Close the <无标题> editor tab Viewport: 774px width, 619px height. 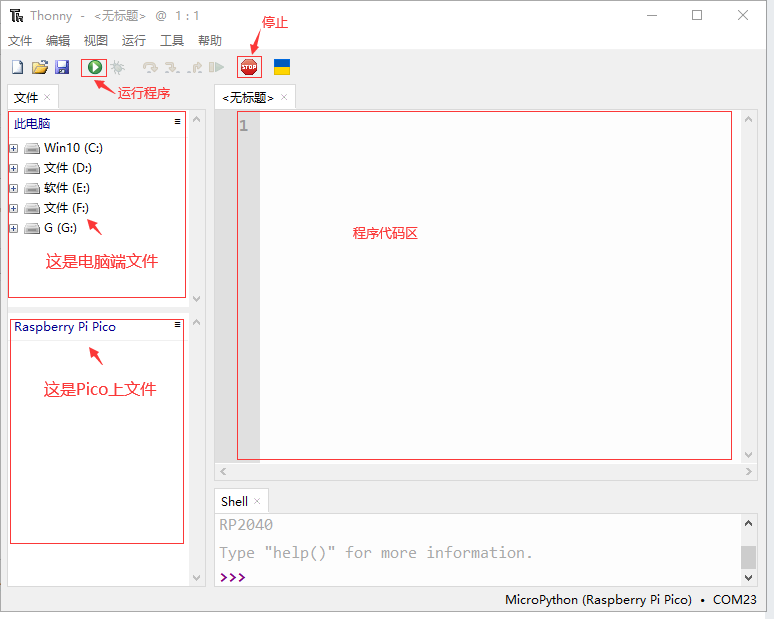pos(284,97)
